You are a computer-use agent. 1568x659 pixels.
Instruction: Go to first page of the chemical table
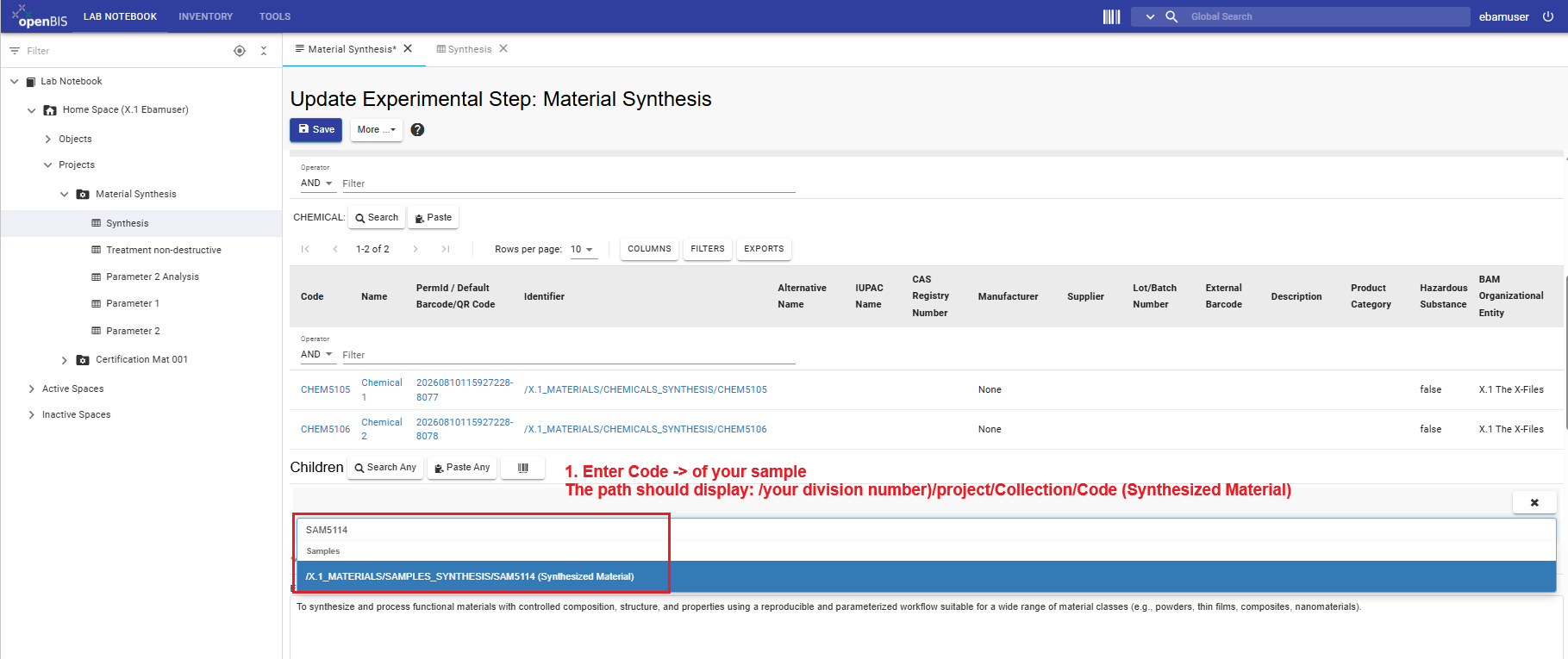tap(305, 249)
